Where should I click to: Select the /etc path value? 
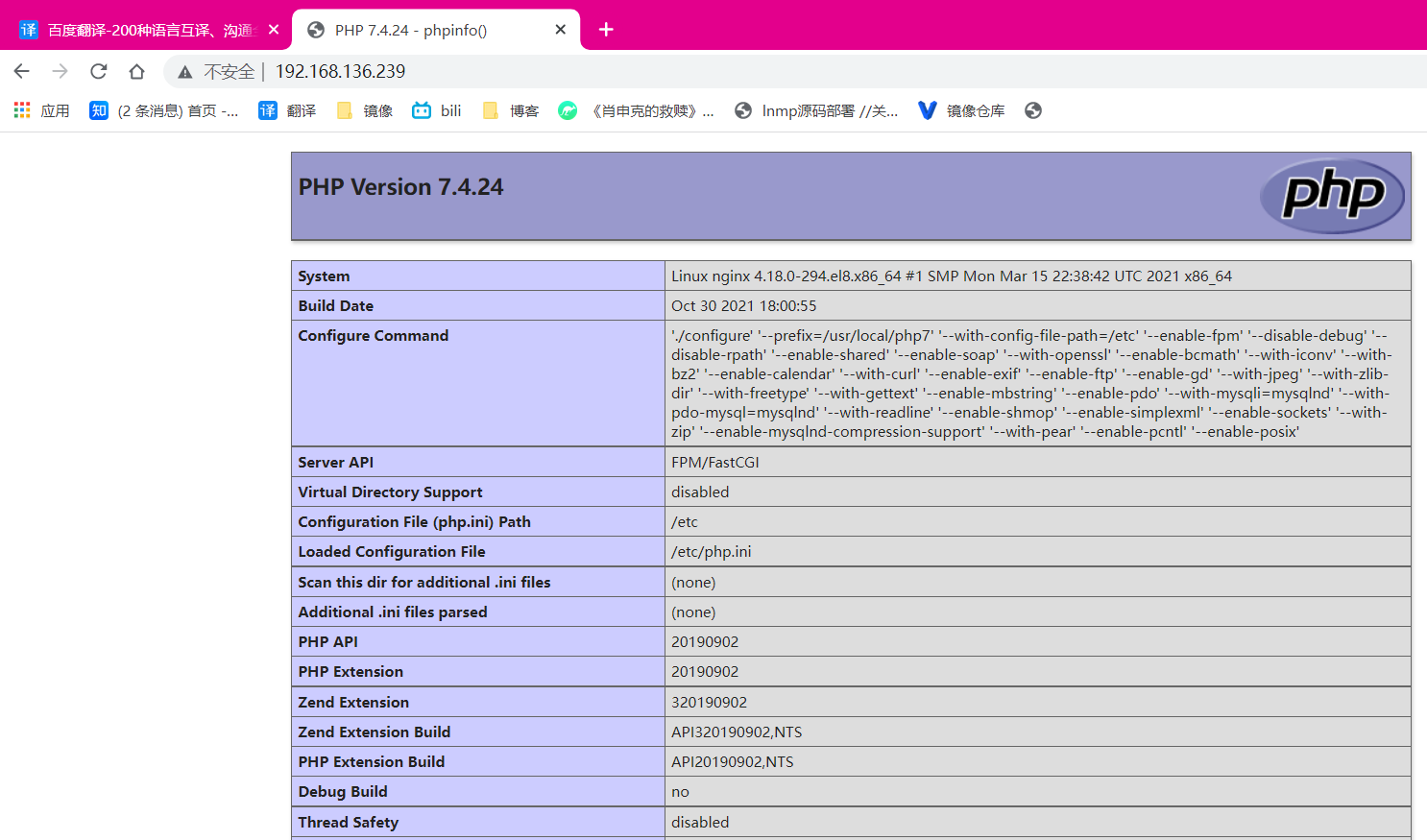pyautogui.click(x=685, y=522)
